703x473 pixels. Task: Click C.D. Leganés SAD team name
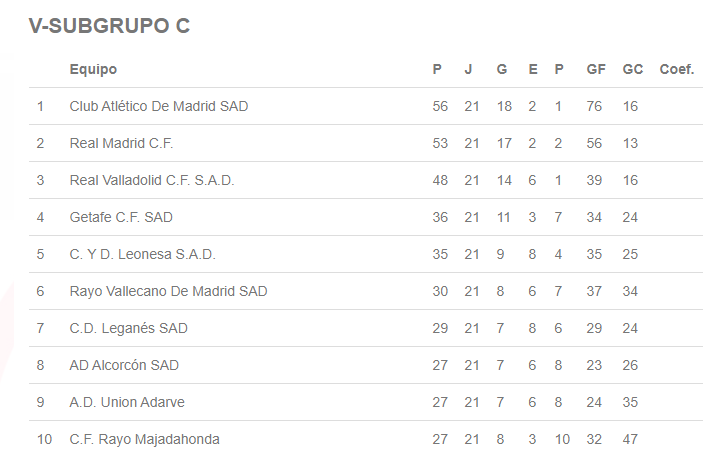coord(128,328)
